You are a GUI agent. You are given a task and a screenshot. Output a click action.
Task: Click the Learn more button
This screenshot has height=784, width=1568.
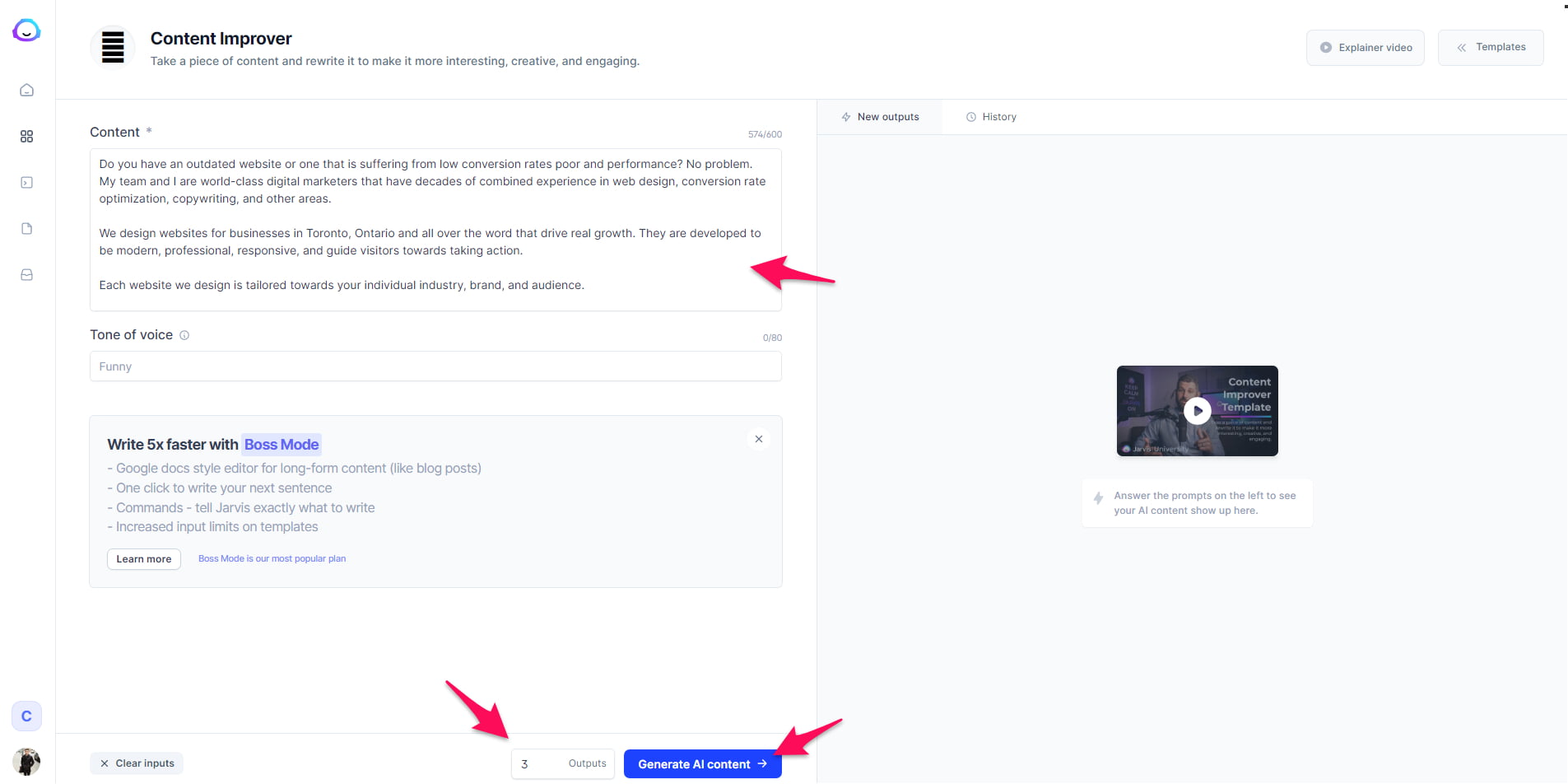(x=144, y=559)
